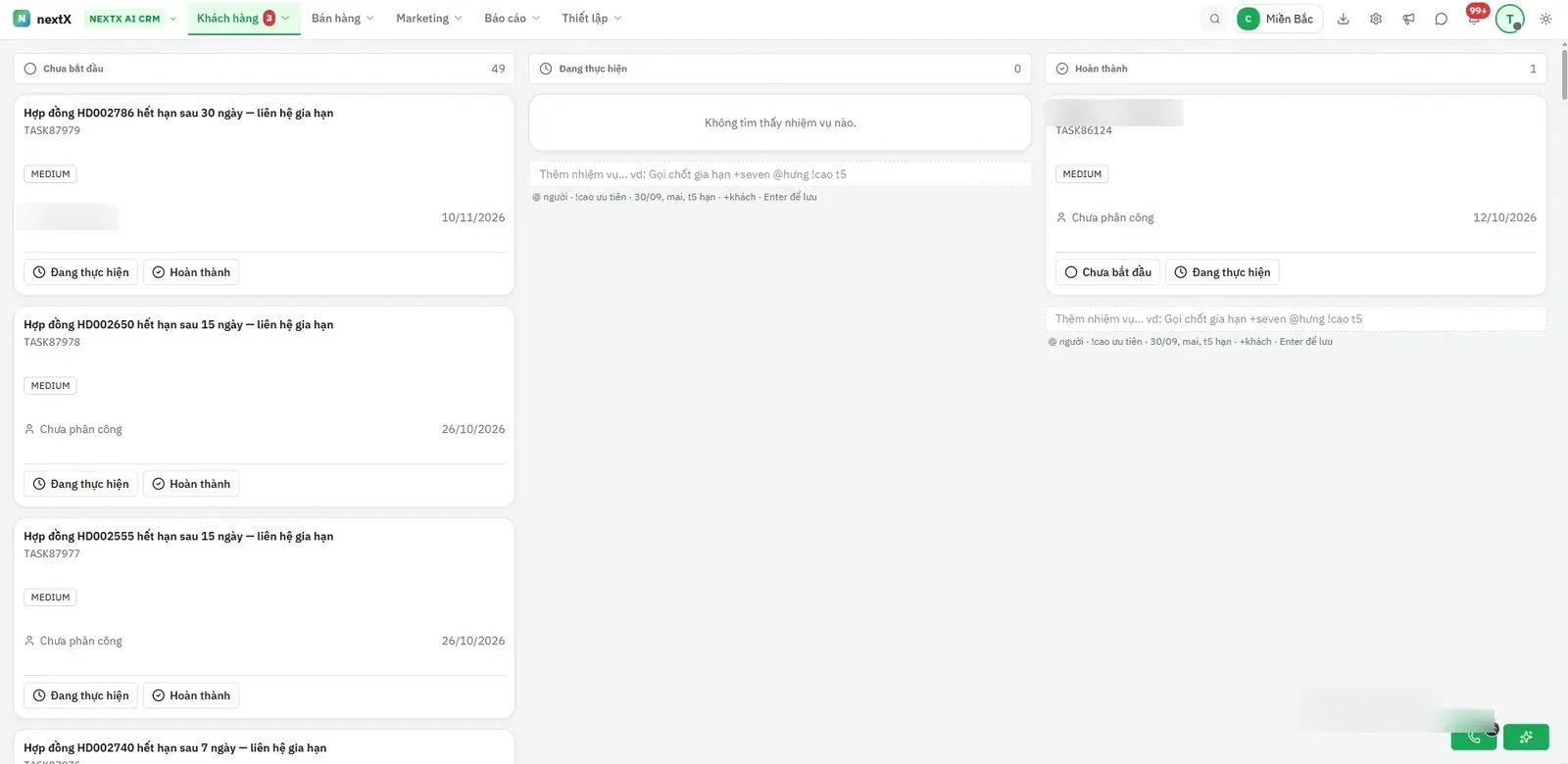The image size is (1568, 764).
Task: Open the Marketing menu
Action: pyautogui.click(x=428, y=19)
